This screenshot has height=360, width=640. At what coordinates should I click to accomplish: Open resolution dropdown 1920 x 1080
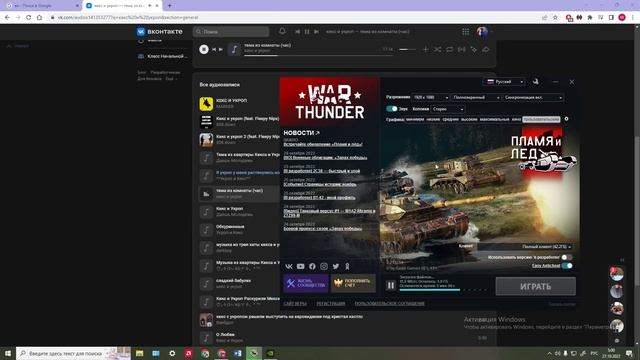click(430, 98)
